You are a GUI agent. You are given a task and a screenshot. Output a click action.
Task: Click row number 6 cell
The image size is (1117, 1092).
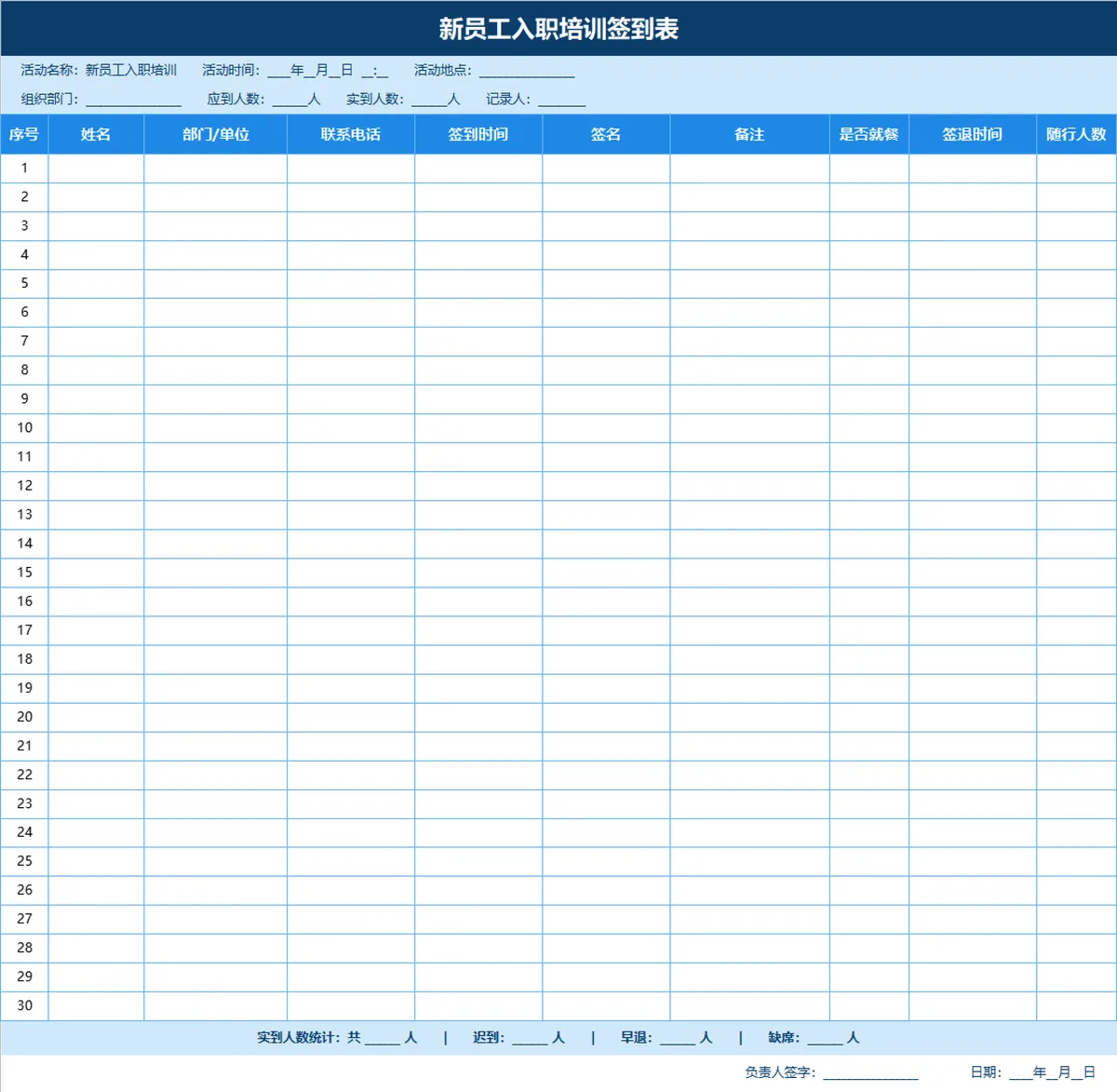(24, 313)
